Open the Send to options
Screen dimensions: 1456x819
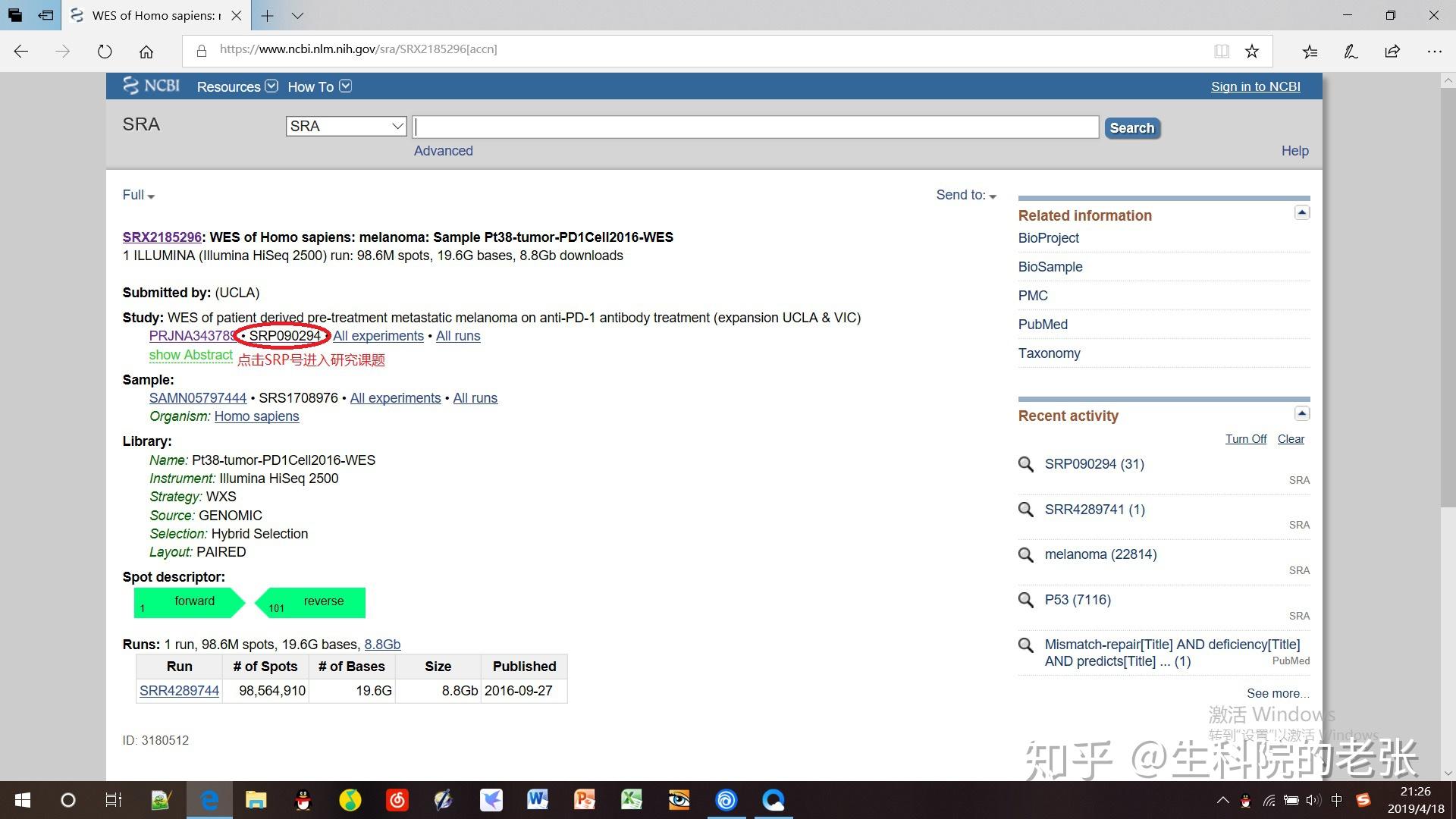point(965,195)
